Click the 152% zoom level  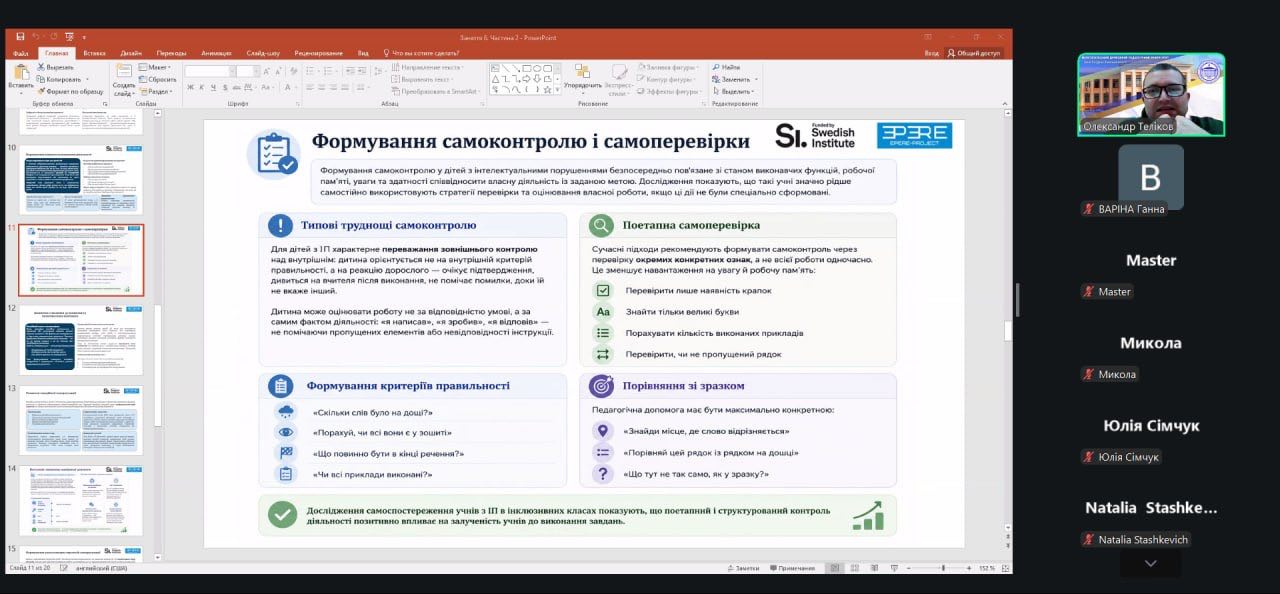click(x=987, y=568)
